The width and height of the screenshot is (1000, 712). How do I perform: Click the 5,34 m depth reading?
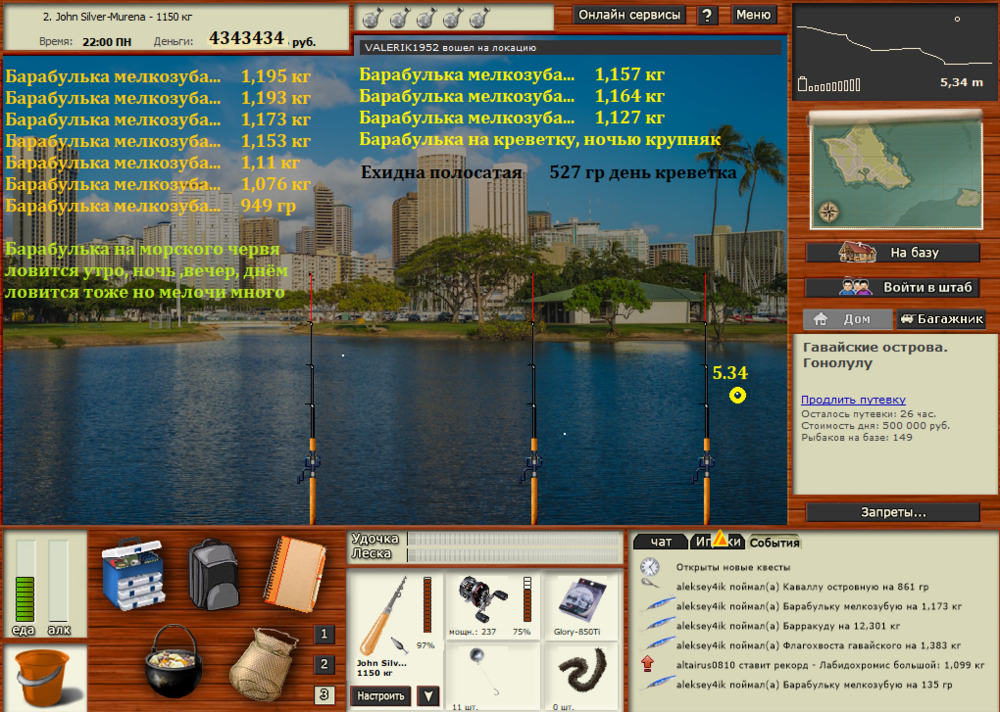point(962,82)
